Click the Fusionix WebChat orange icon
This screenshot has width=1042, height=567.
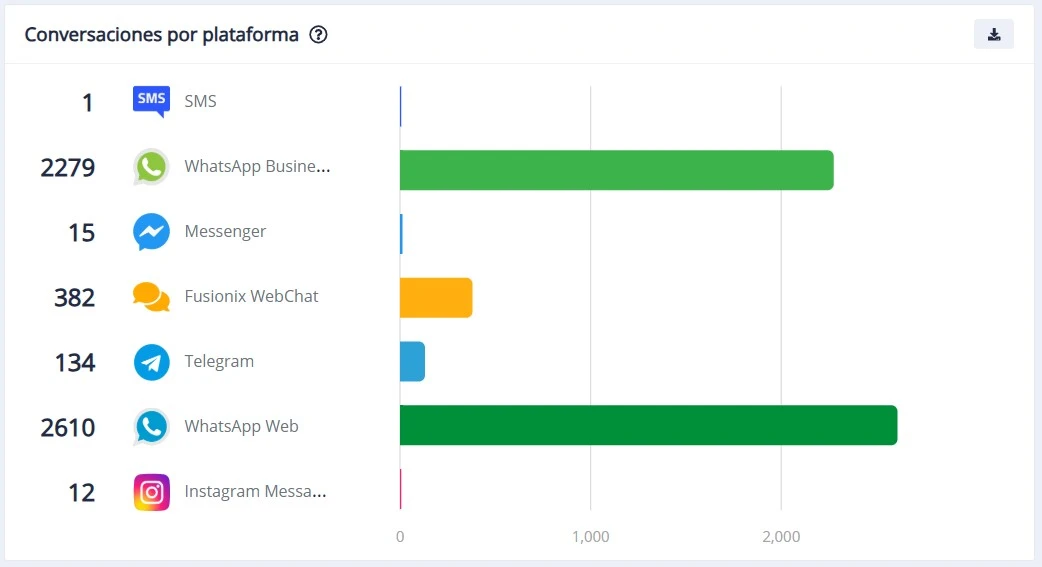(152, 296)
